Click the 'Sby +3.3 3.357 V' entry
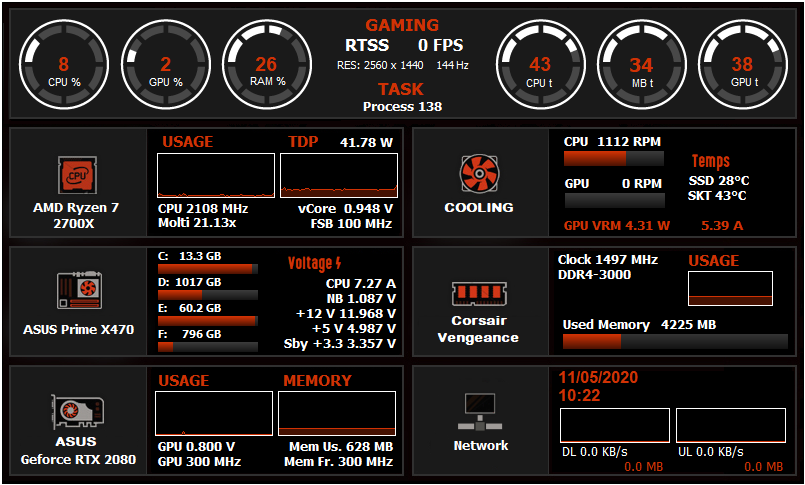Viewport: 805px width, 485px height. [340, 343]
